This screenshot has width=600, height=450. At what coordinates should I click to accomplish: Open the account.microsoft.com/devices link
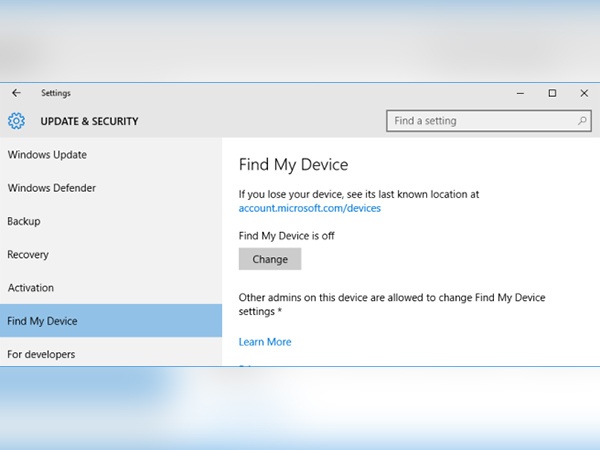[x=309, y=208]
